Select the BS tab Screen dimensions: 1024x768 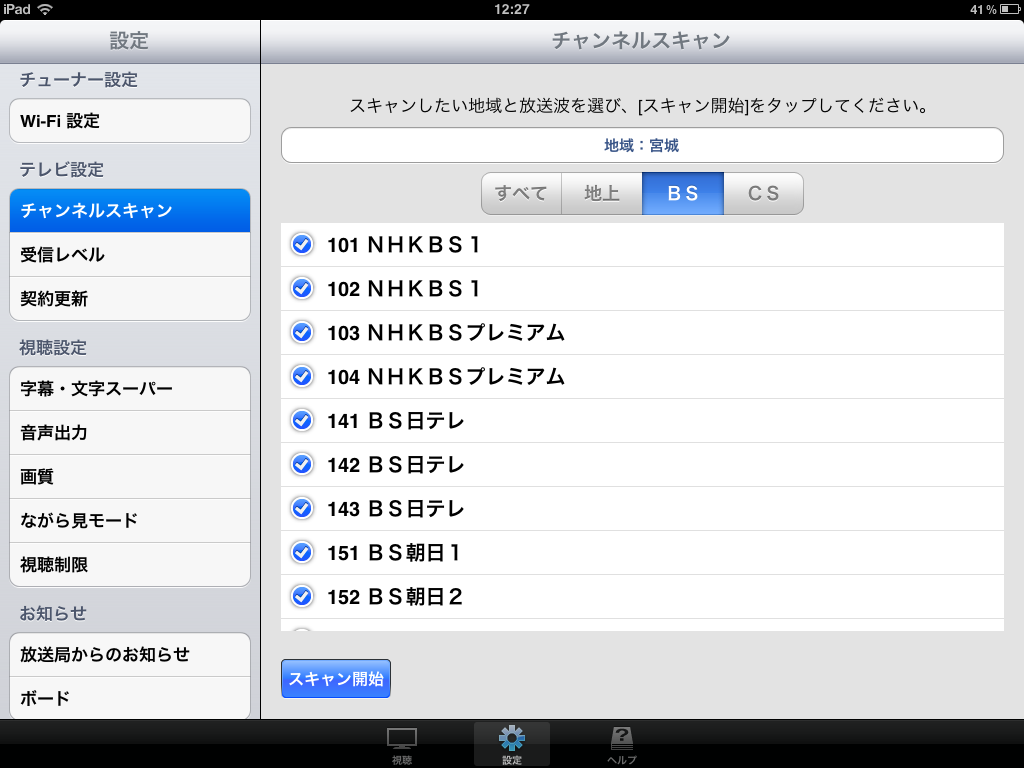pos(682,193)
